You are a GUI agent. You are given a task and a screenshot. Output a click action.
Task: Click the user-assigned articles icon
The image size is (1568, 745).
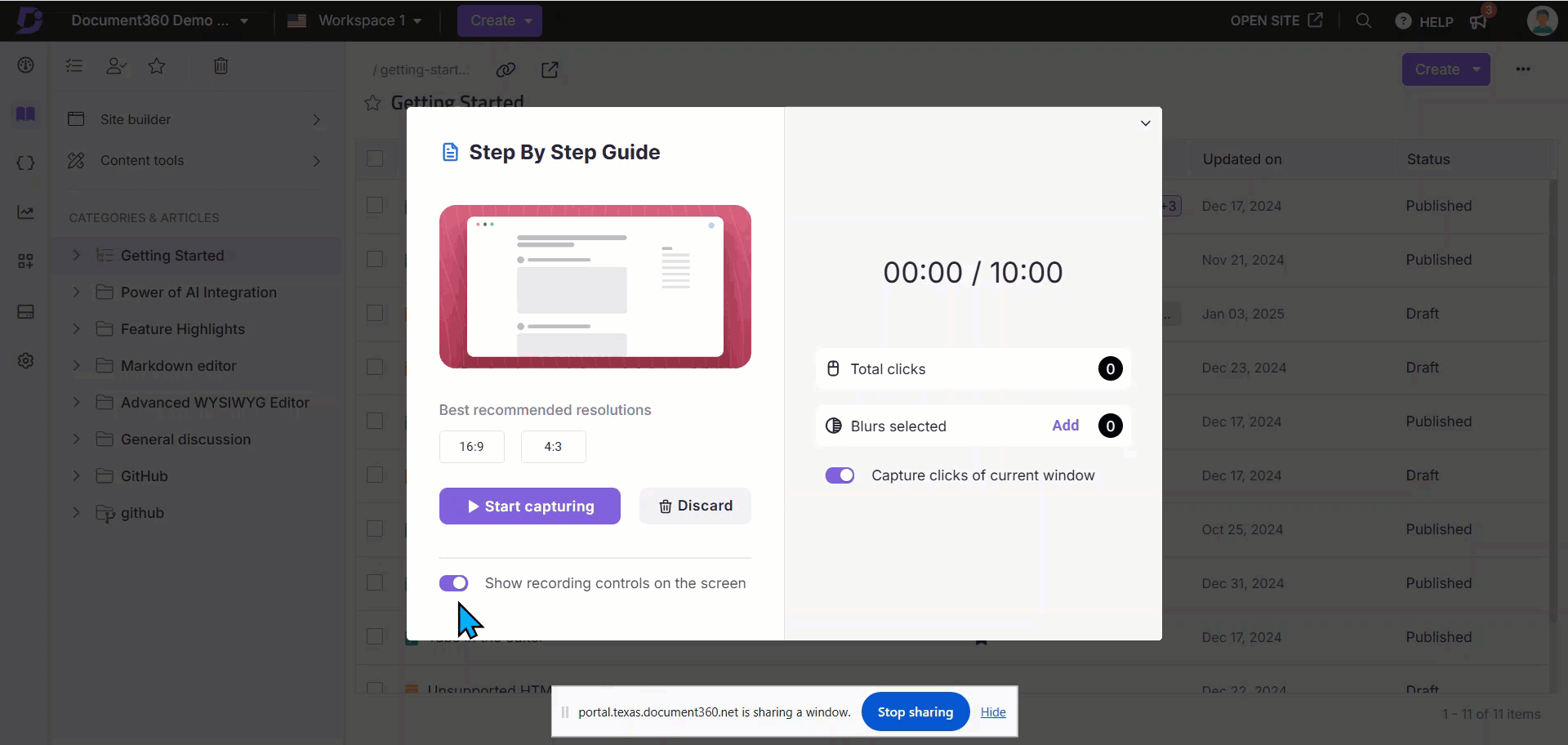[116, 66]
